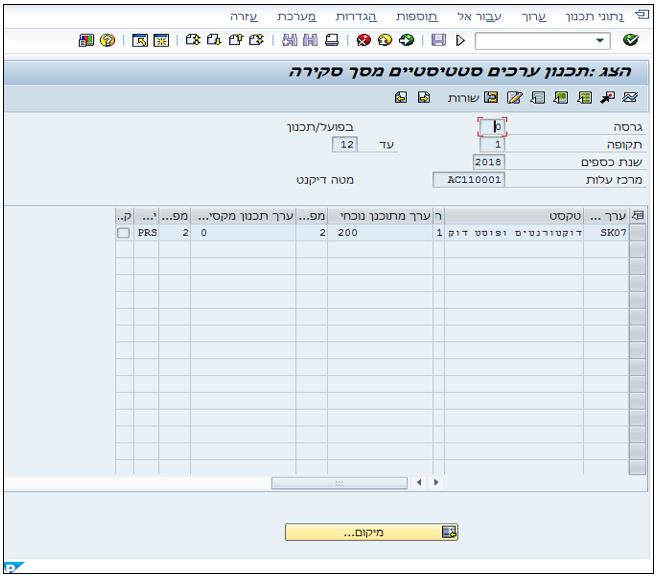Click the שנת כספים field showing 2018
Screen dimensions: 658x578
pos(488,162)
